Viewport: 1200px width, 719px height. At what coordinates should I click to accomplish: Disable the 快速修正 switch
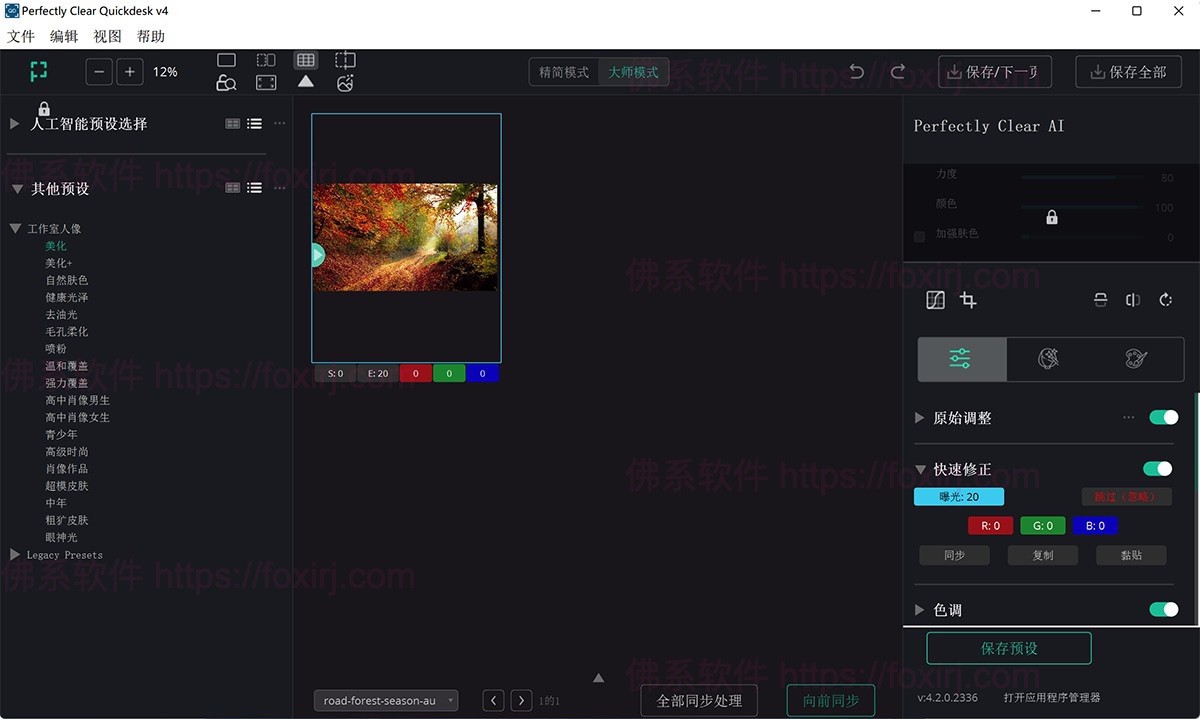click(x=1157, y=468)
